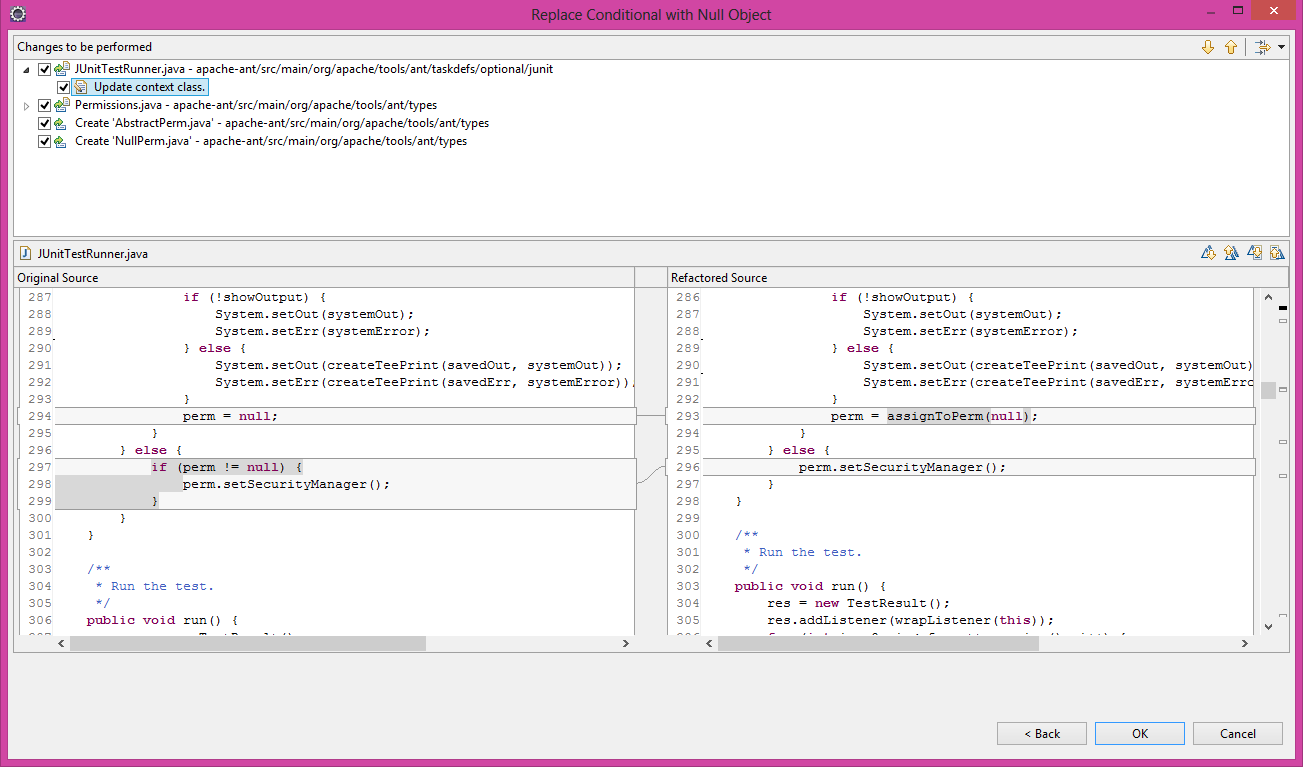
Task: Click vertical scrollbar down arrow in compare view
Action: (1268, 626)
